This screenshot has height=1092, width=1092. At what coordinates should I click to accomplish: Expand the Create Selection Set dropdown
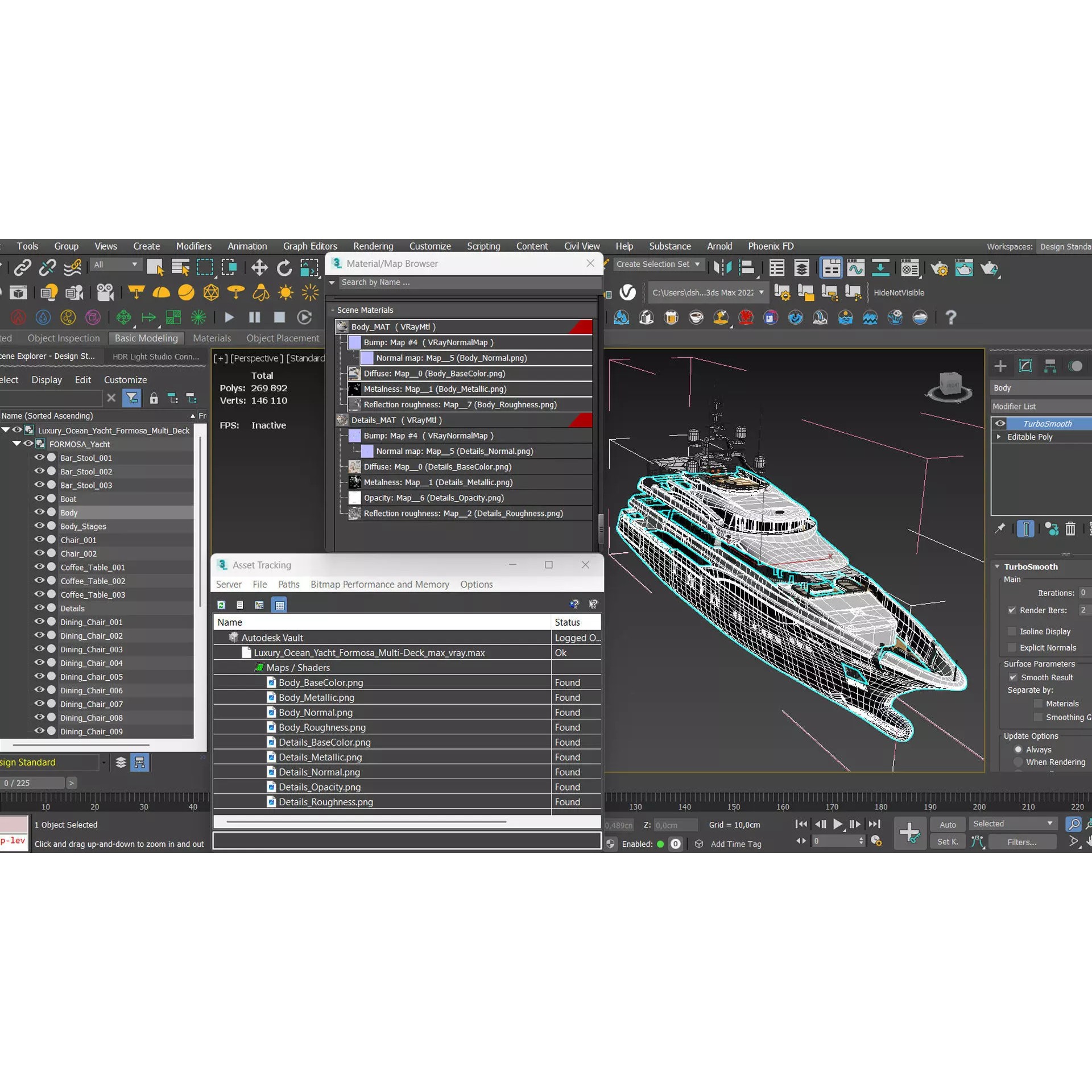(697, 264)
